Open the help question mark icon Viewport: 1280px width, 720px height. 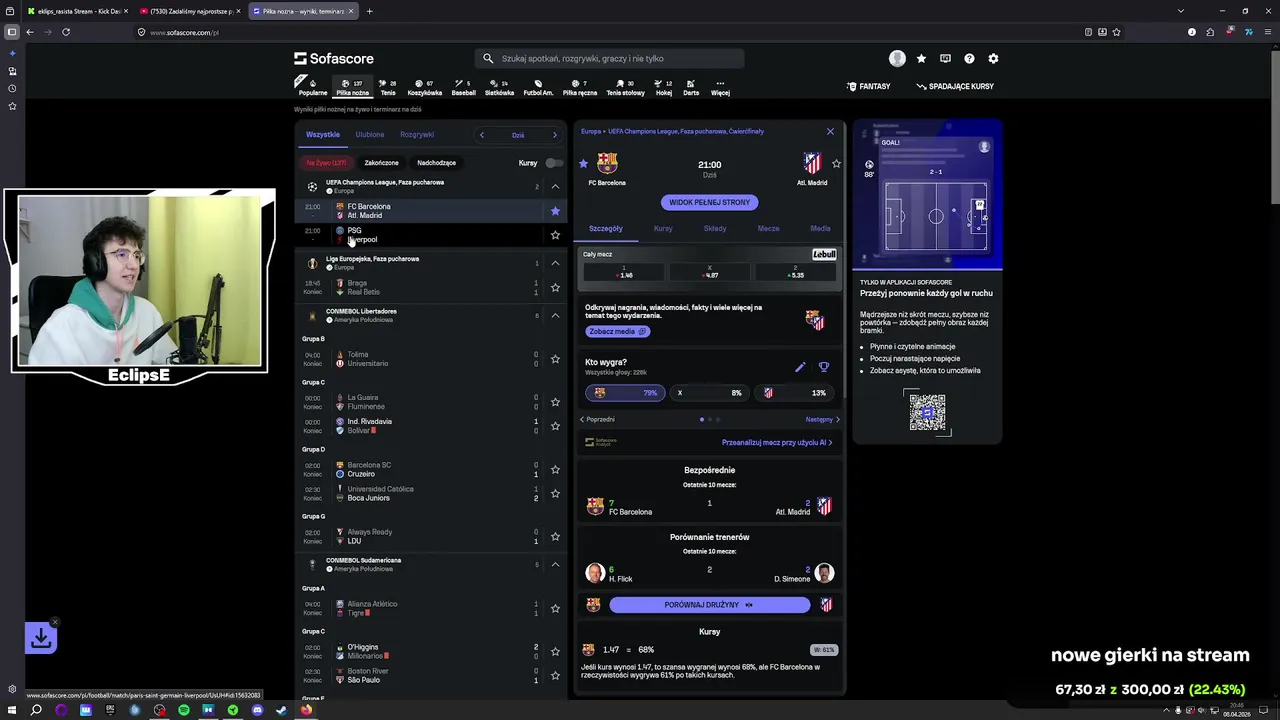click(x=969, y=58)
